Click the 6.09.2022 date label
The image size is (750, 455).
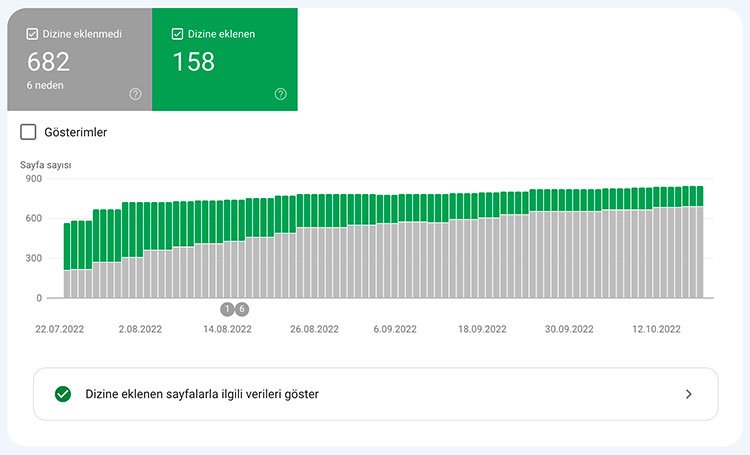pos(395,329)
